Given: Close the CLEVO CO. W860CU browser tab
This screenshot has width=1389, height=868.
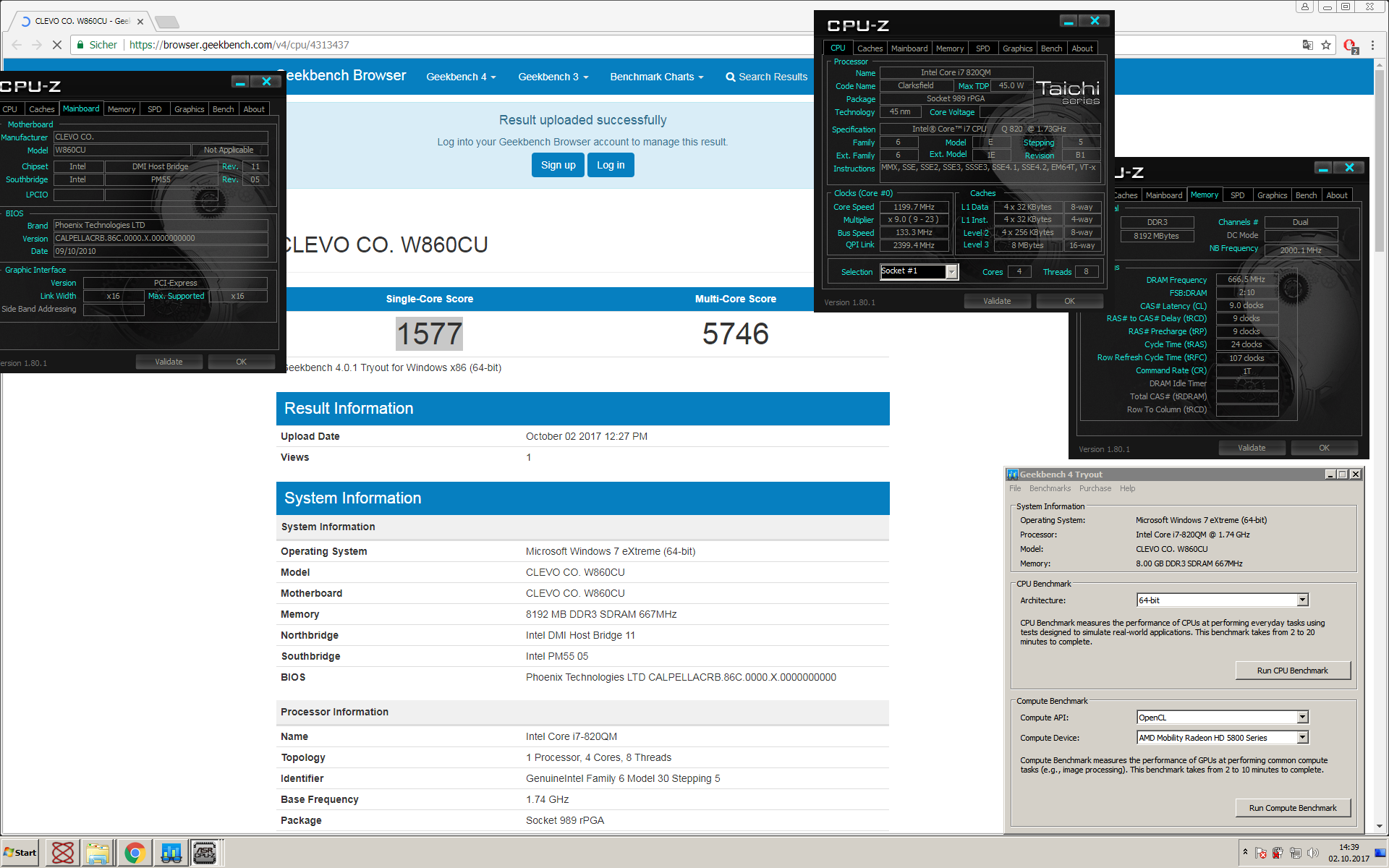Looking at the screenshot, I should click(x=140, y=22).
